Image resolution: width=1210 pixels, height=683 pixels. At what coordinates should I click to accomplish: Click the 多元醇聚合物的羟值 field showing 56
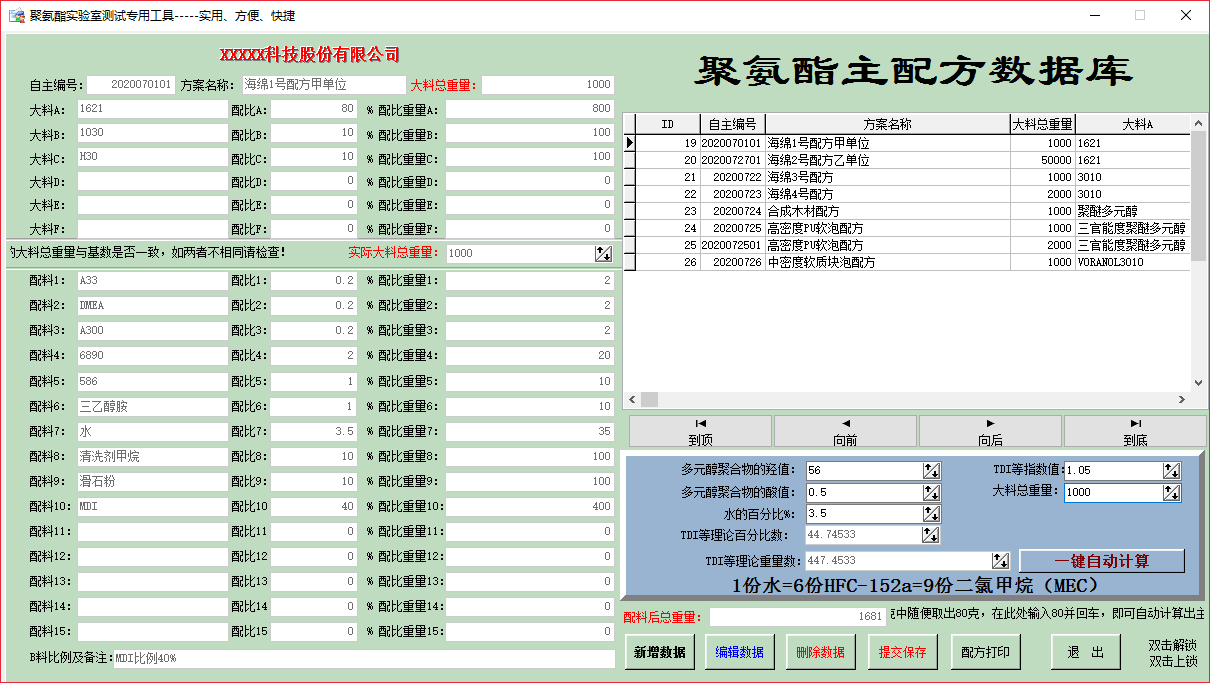coord(863,471)
